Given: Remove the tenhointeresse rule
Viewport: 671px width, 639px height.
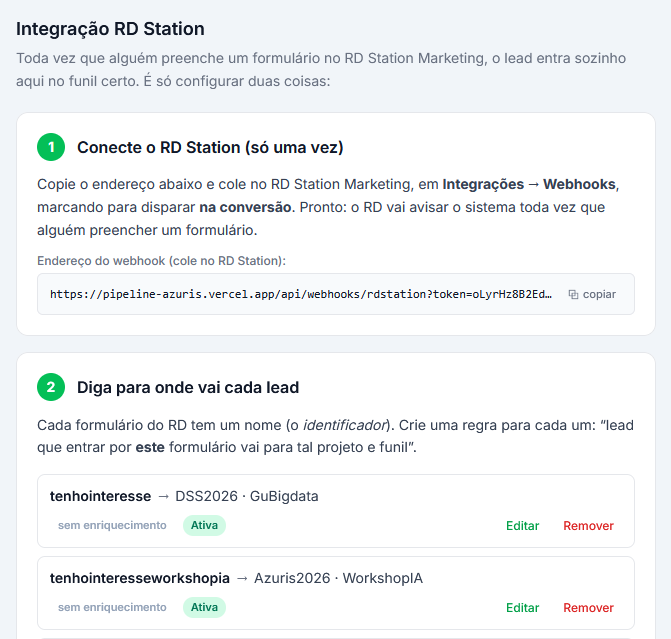Looking at the screenshot, I should point(588,526).
